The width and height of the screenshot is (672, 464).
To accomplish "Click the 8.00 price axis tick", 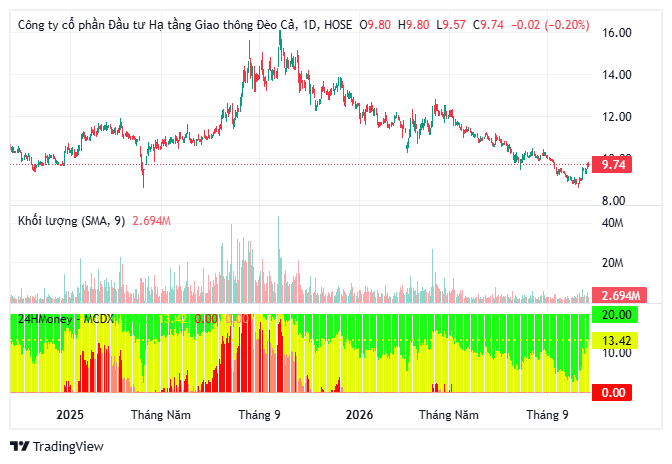I will (614, 201).
